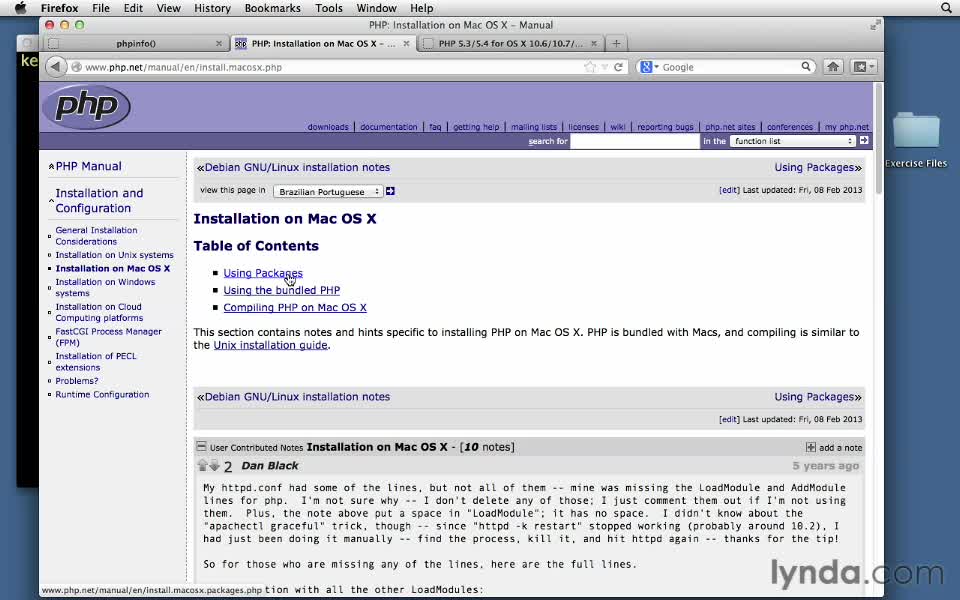
Task: Click the PHP logo
Action: pos(86,107)
